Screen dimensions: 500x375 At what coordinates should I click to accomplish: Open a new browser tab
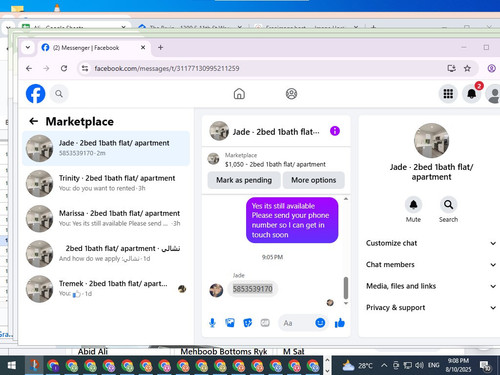click(x=160, y=48)
